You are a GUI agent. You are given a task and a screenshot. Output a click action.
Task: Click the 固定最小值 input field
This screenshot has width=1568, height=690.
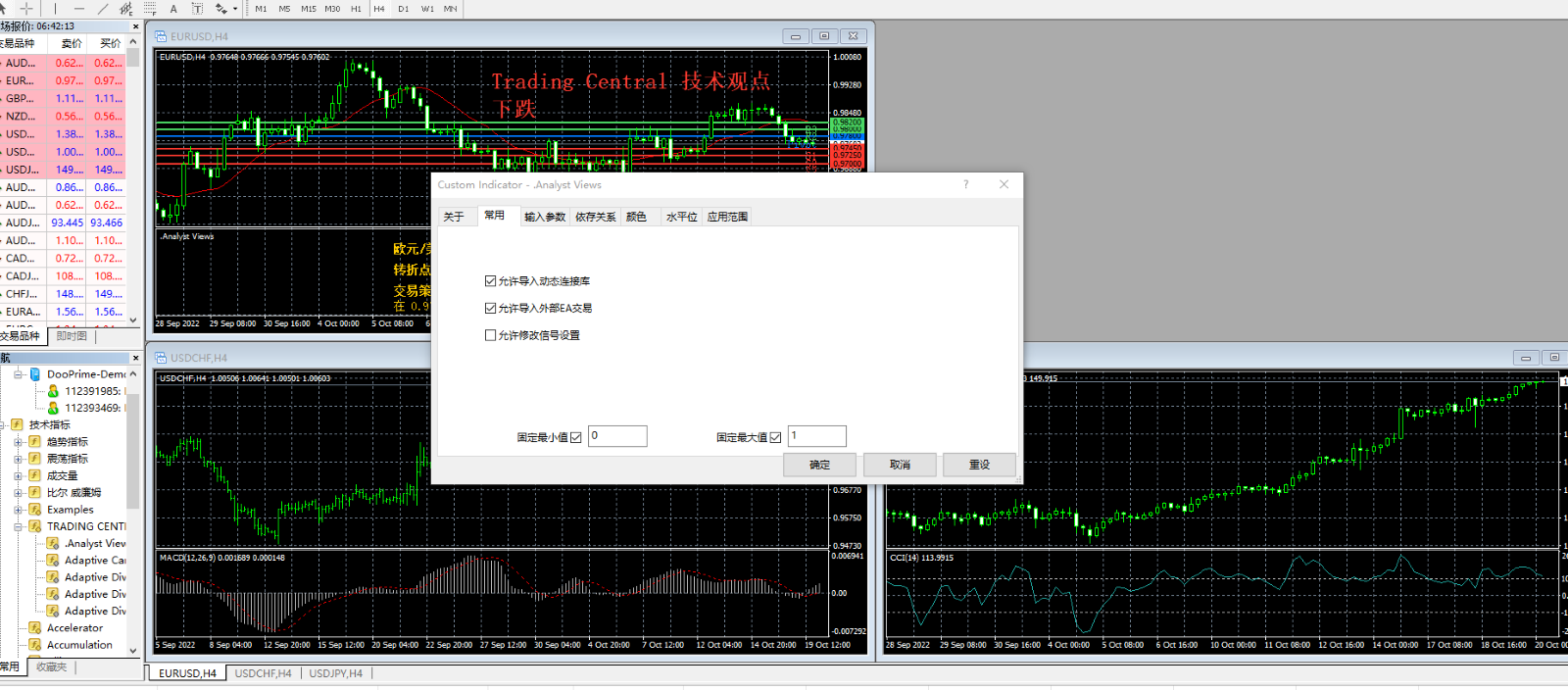point(617,436)
